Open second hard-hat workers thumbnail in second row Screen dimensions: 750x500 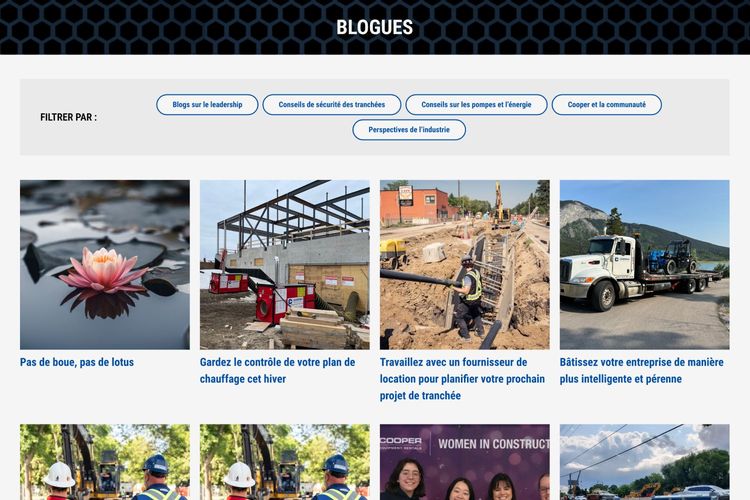click(285, 462)
